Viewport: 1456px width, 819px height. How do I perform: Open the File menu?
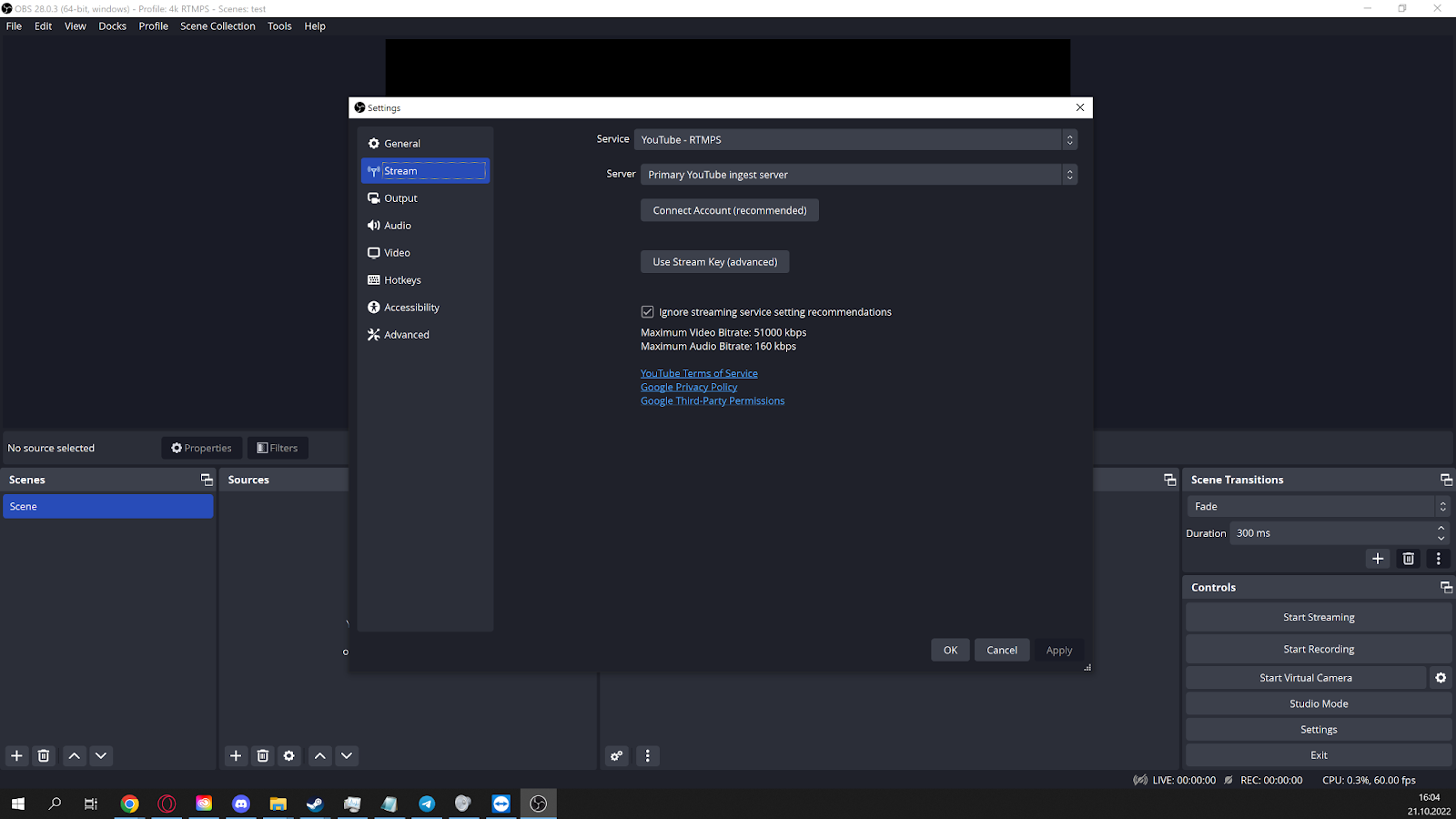click(14, 26)
